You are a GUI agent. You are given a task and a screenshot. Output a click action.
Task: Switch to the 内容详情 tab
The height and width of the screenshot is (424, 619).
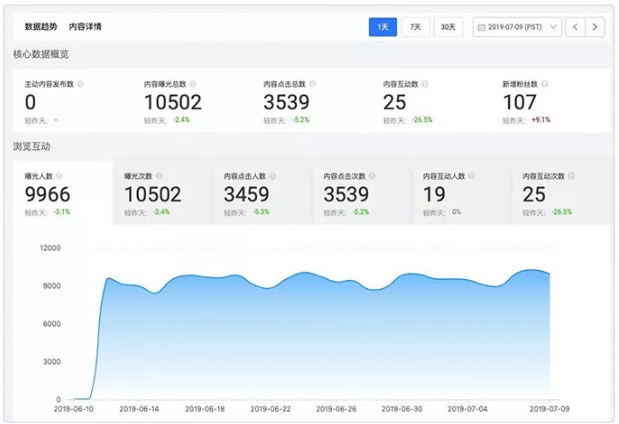coord(85,27)
